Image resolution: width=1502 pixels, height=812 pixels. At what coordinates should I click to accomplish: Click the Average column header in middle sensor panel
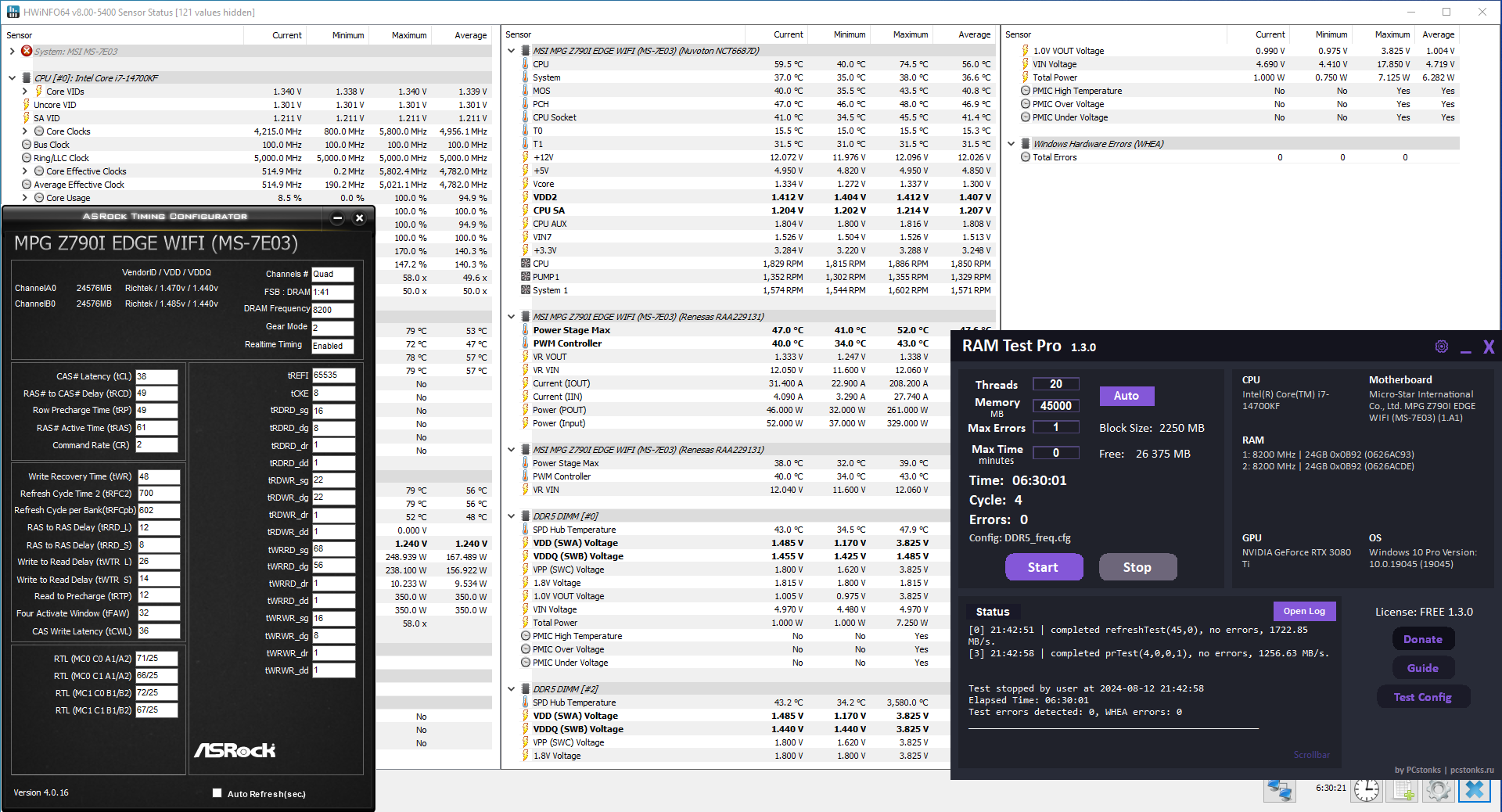point(964,34)
